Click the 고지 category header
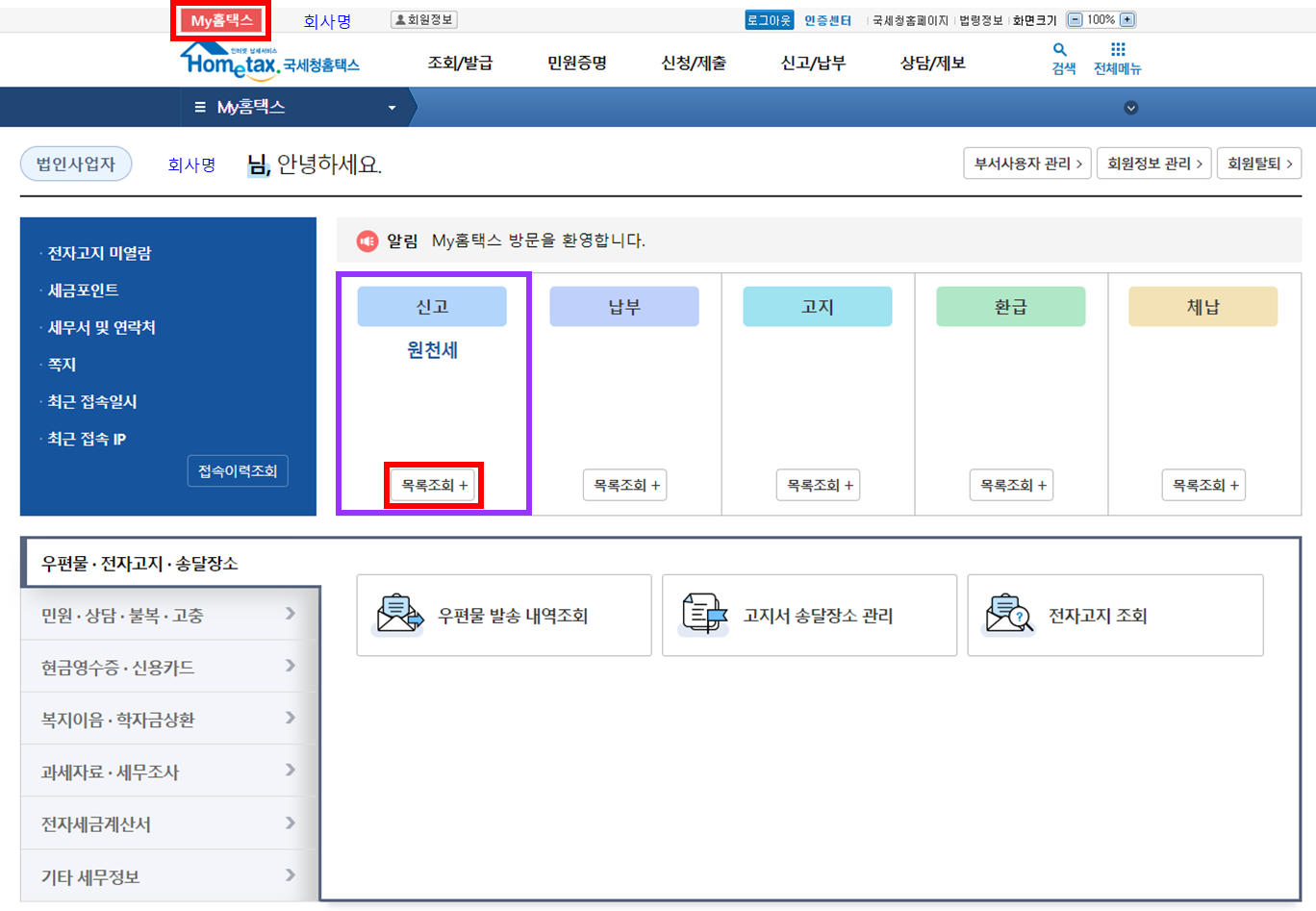The height and width of the screenshot is (911, 1316). click(x=818, y=306)
